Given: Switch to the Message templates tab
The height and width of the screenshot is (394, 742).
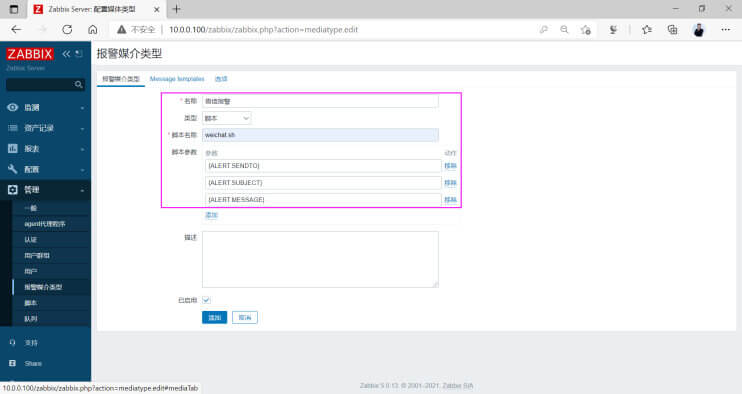Looking at the screenshot, I should tap(177, 79).
